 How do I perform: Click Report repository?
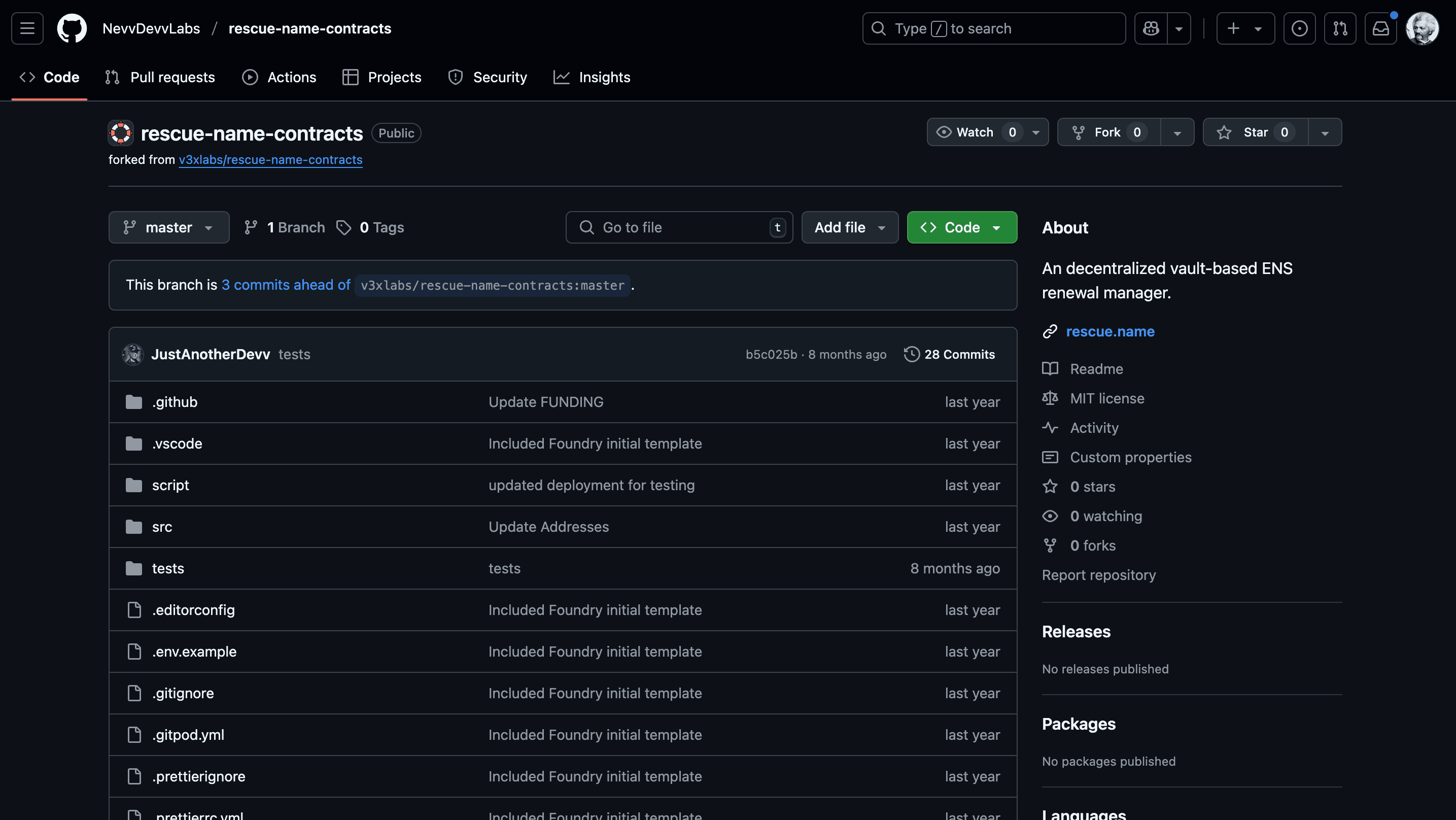[1098, 575]
